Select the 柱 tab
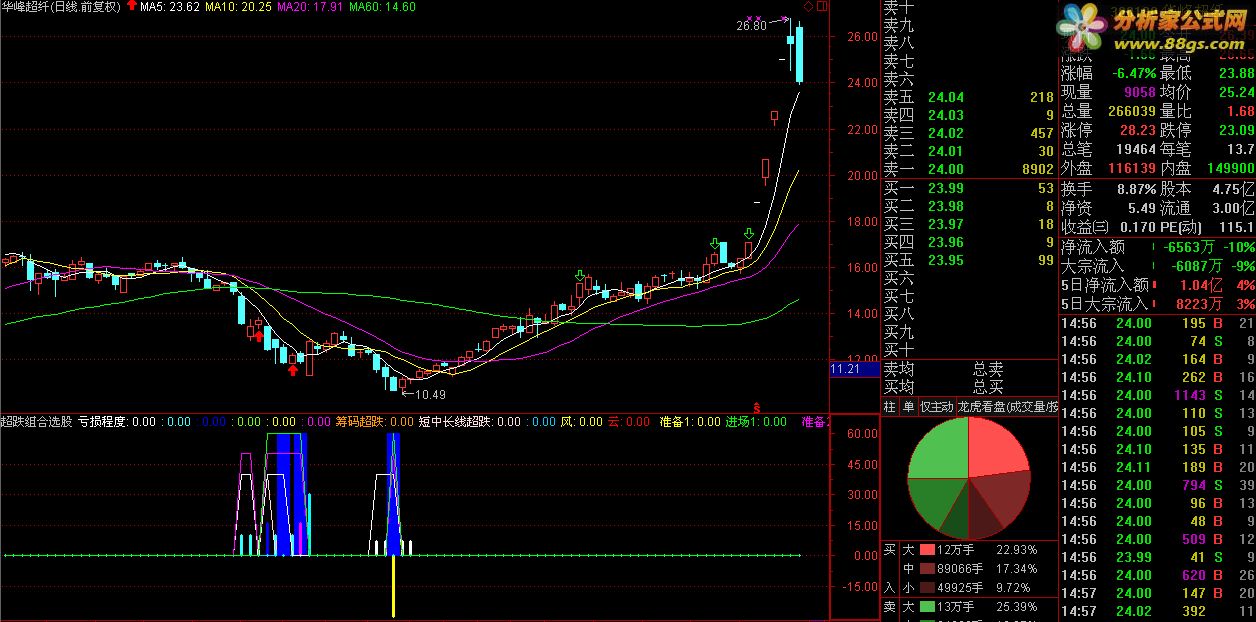The height and width of the screenshot is (622, 1256). coord(890,407)
